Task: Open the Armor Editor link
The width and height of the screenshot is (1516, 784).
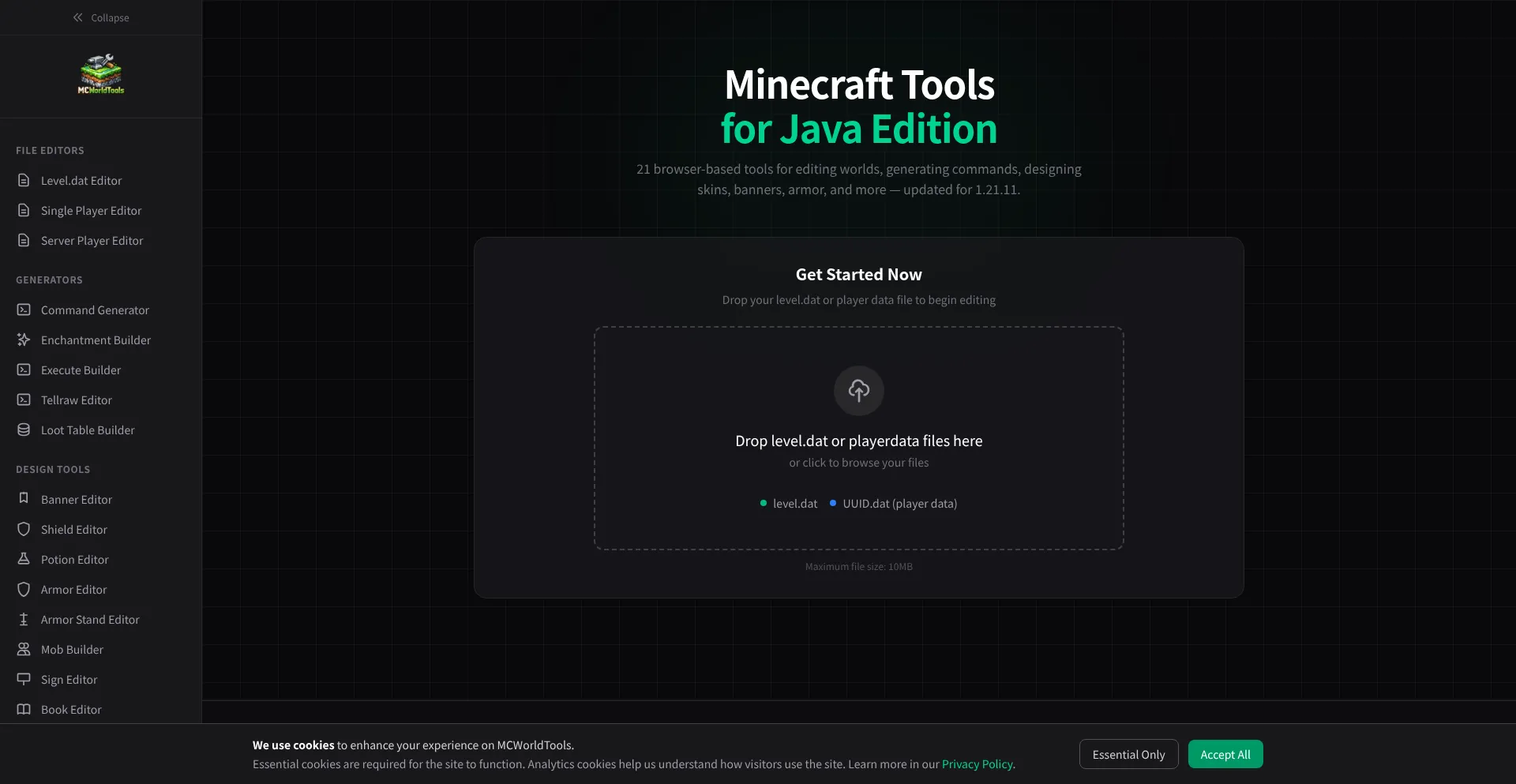Action: 101,590
